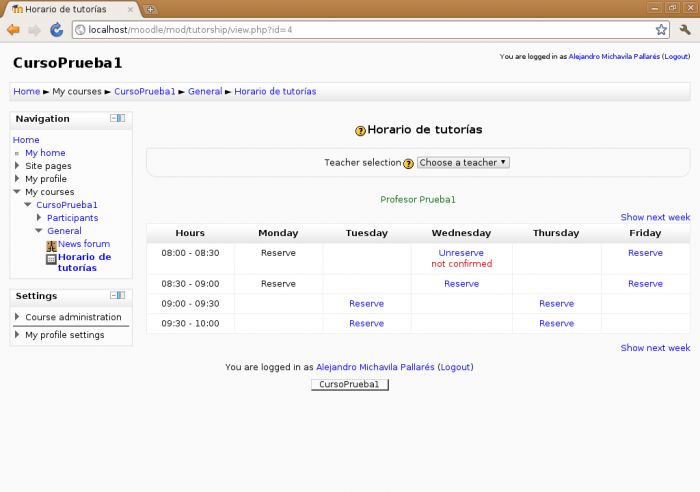Click Show next week below the table
This screenshot has width=700, height=492.
[x=655, y=347]
